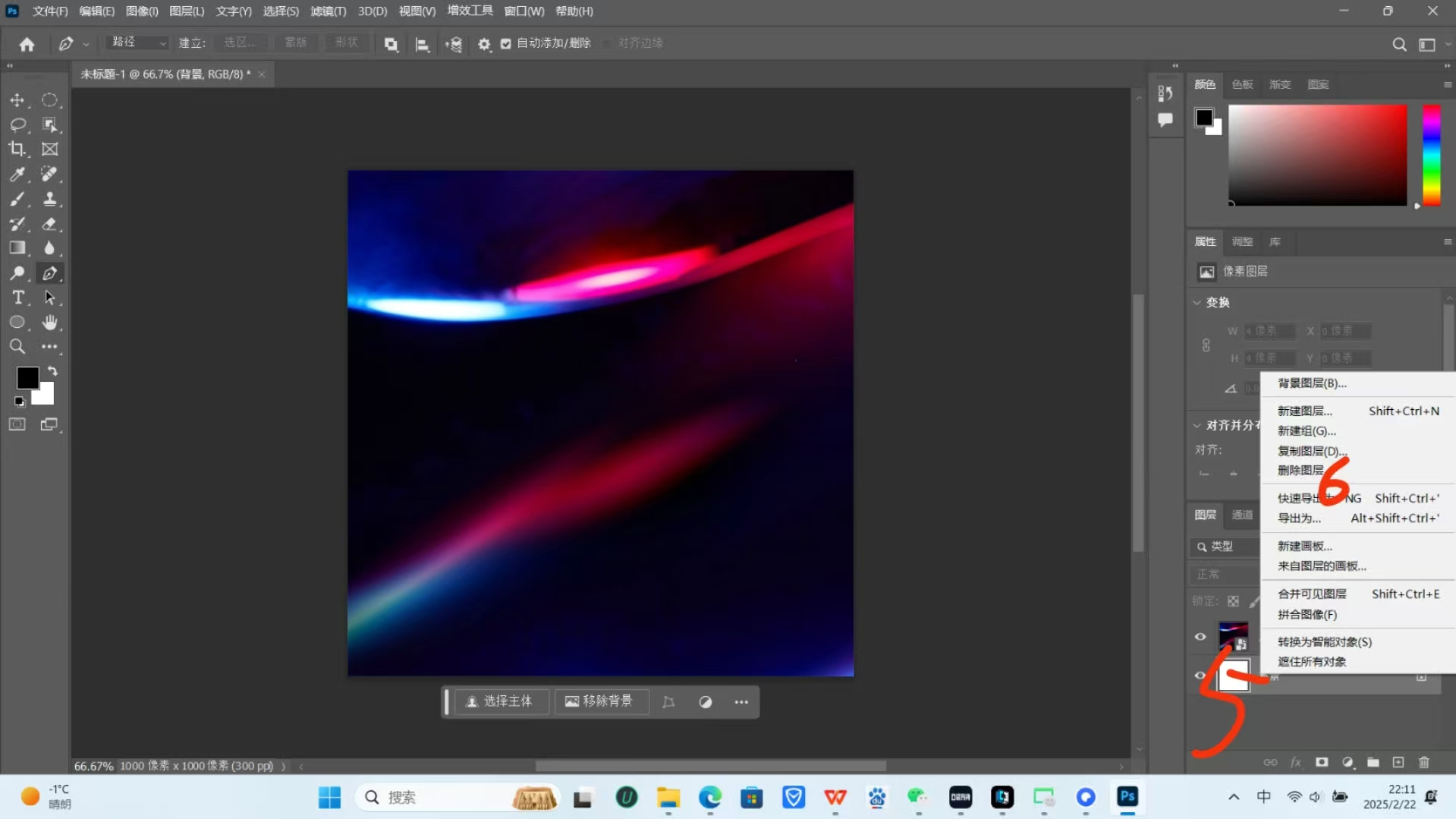Swap foreground and background colors

click(x=52, y=371)
